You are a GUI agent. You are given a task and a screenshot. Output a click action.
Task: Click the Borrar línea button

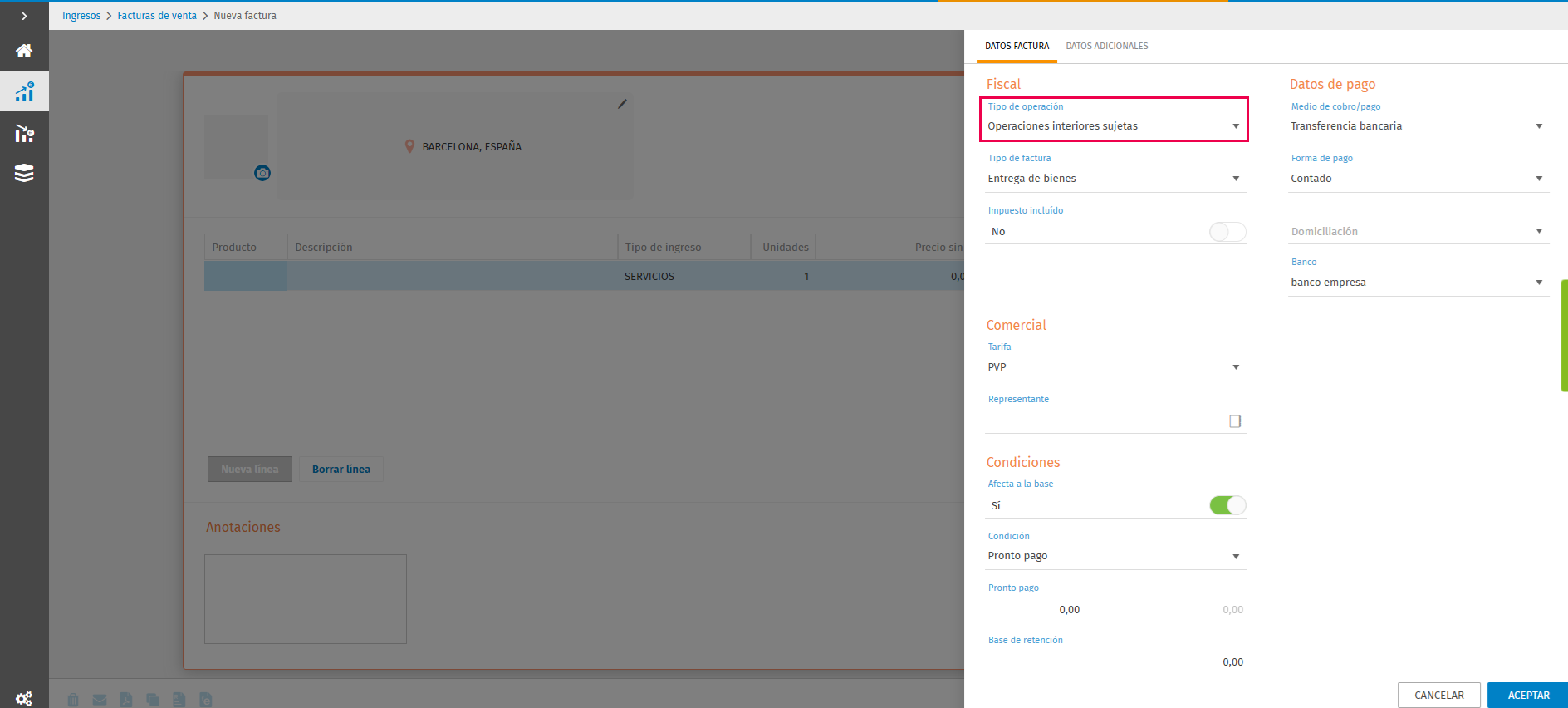click(x=341, y=470)
